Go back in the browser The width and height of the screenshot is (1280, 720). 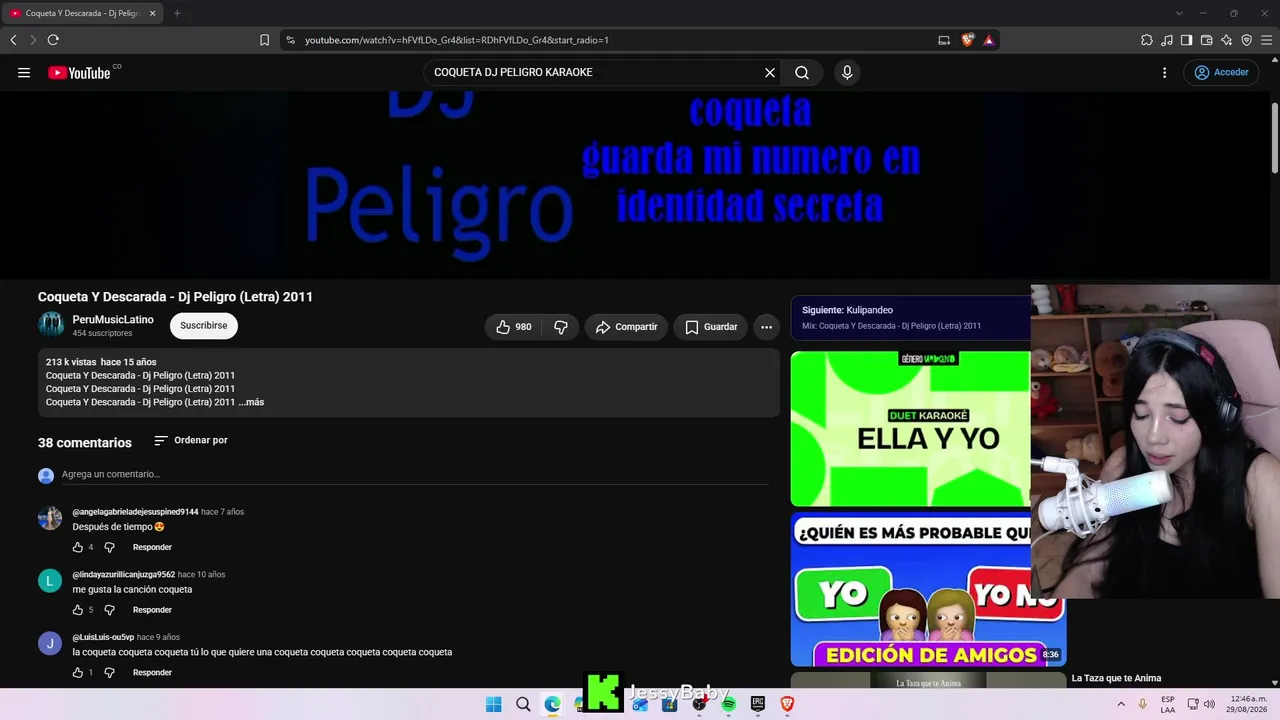point(13,40)
